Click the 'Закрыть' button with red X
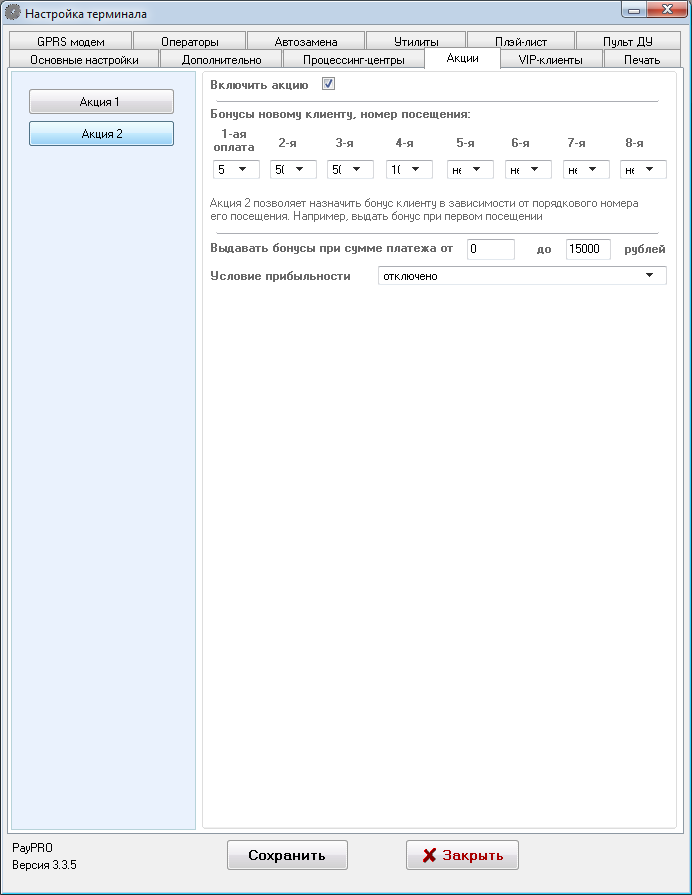The width and height of the screenshot is (692, 895). (462, 856)
